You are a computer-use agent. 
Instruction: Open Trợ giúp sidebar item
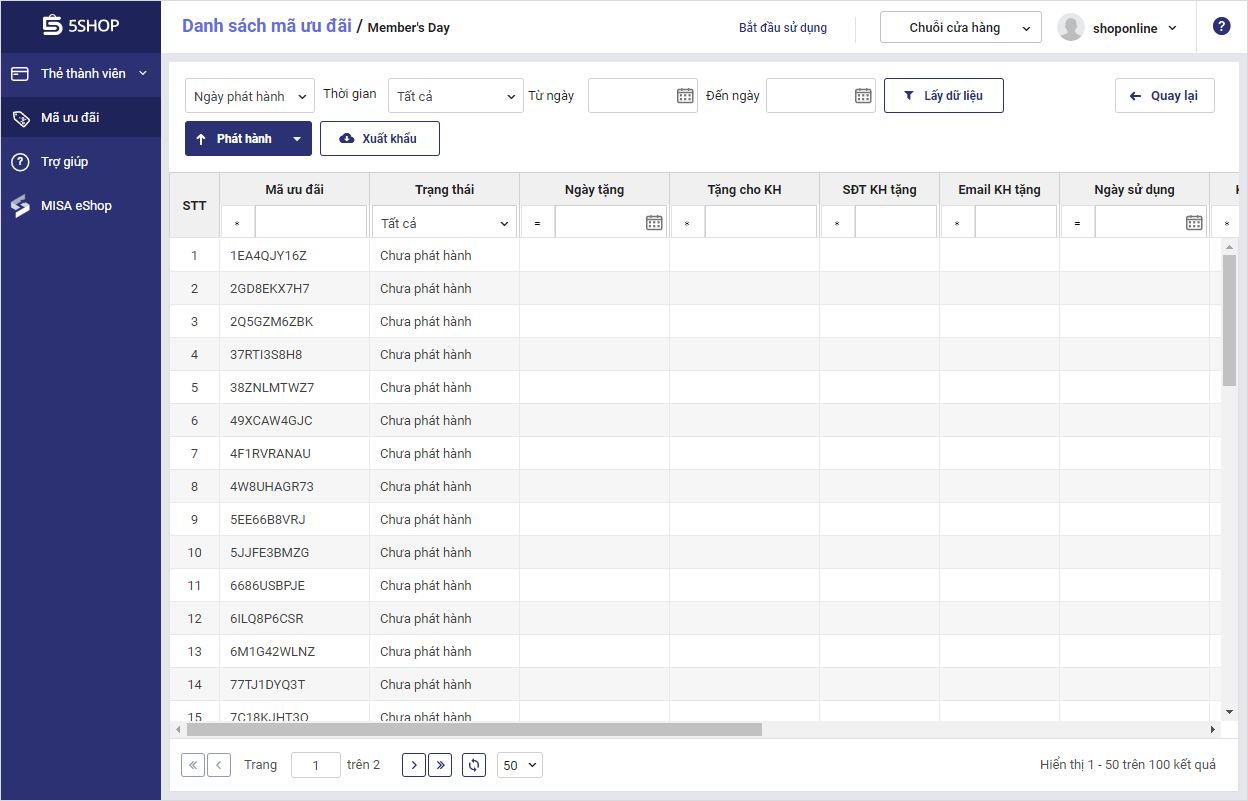tap(80, 161)
